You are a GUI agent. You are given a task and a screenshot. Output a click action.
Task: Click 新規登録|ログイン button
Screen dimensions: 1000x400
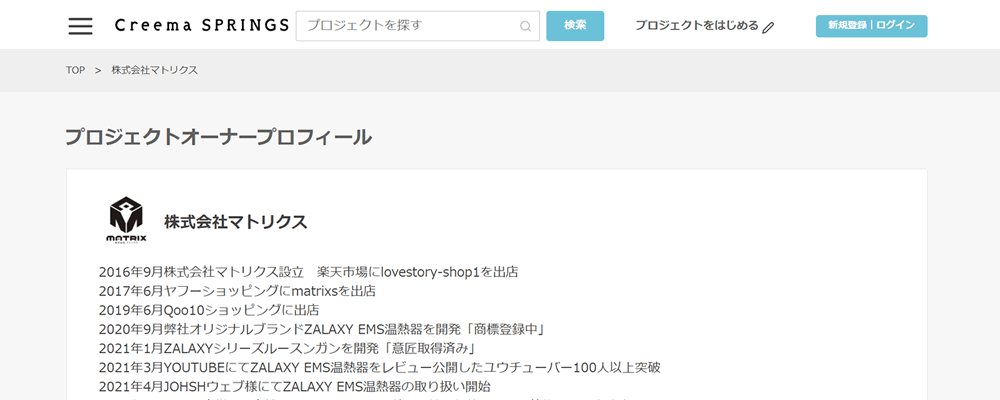tap(871, 26)
